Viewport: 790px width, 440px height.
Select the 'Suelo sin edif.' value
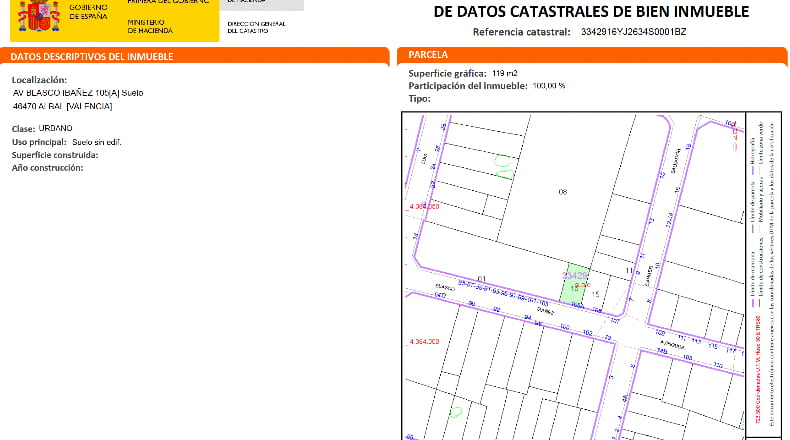[97, 142]
